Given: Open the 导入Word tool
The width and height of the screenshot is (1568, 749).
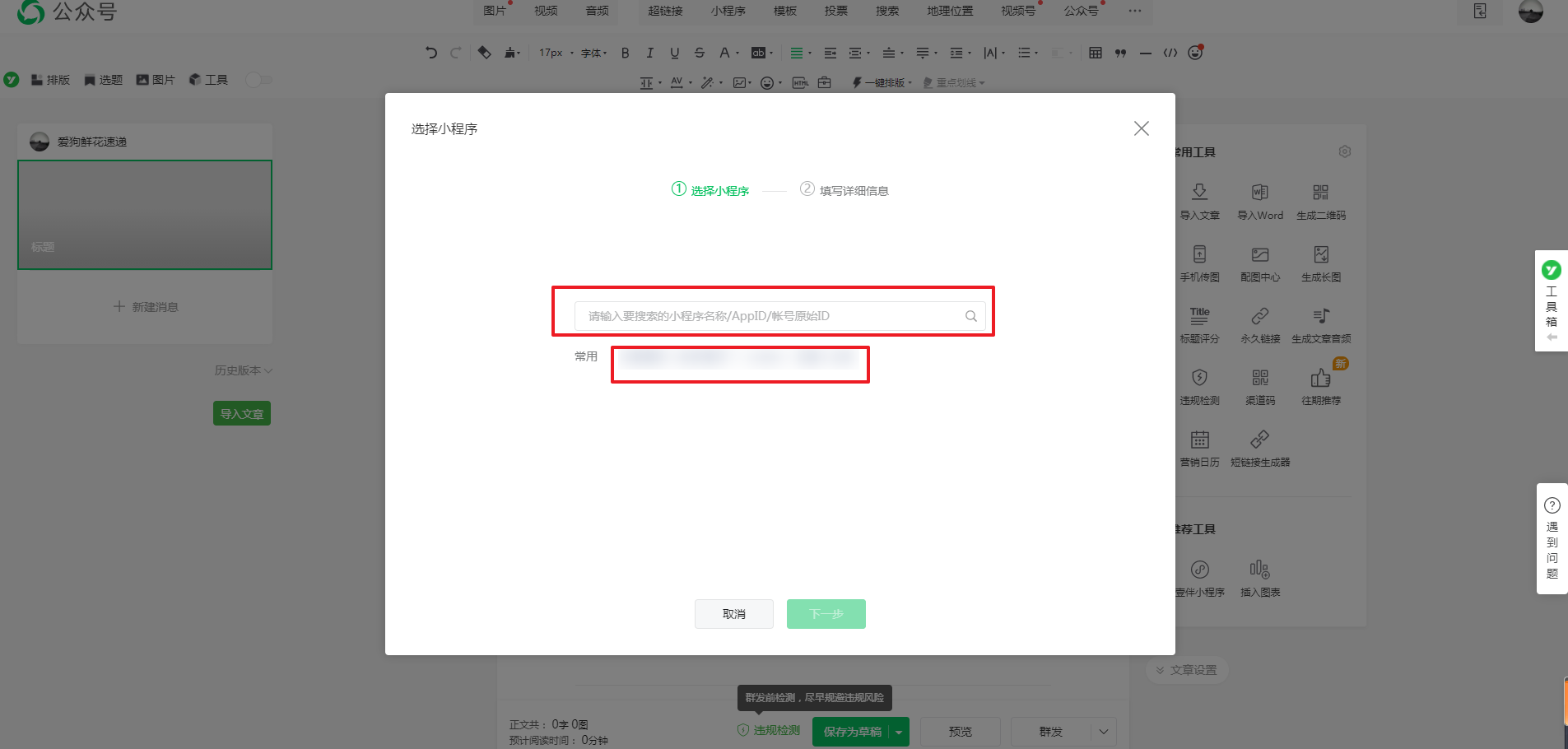Looking at the screenshot, I should (x=1260, y=201).
